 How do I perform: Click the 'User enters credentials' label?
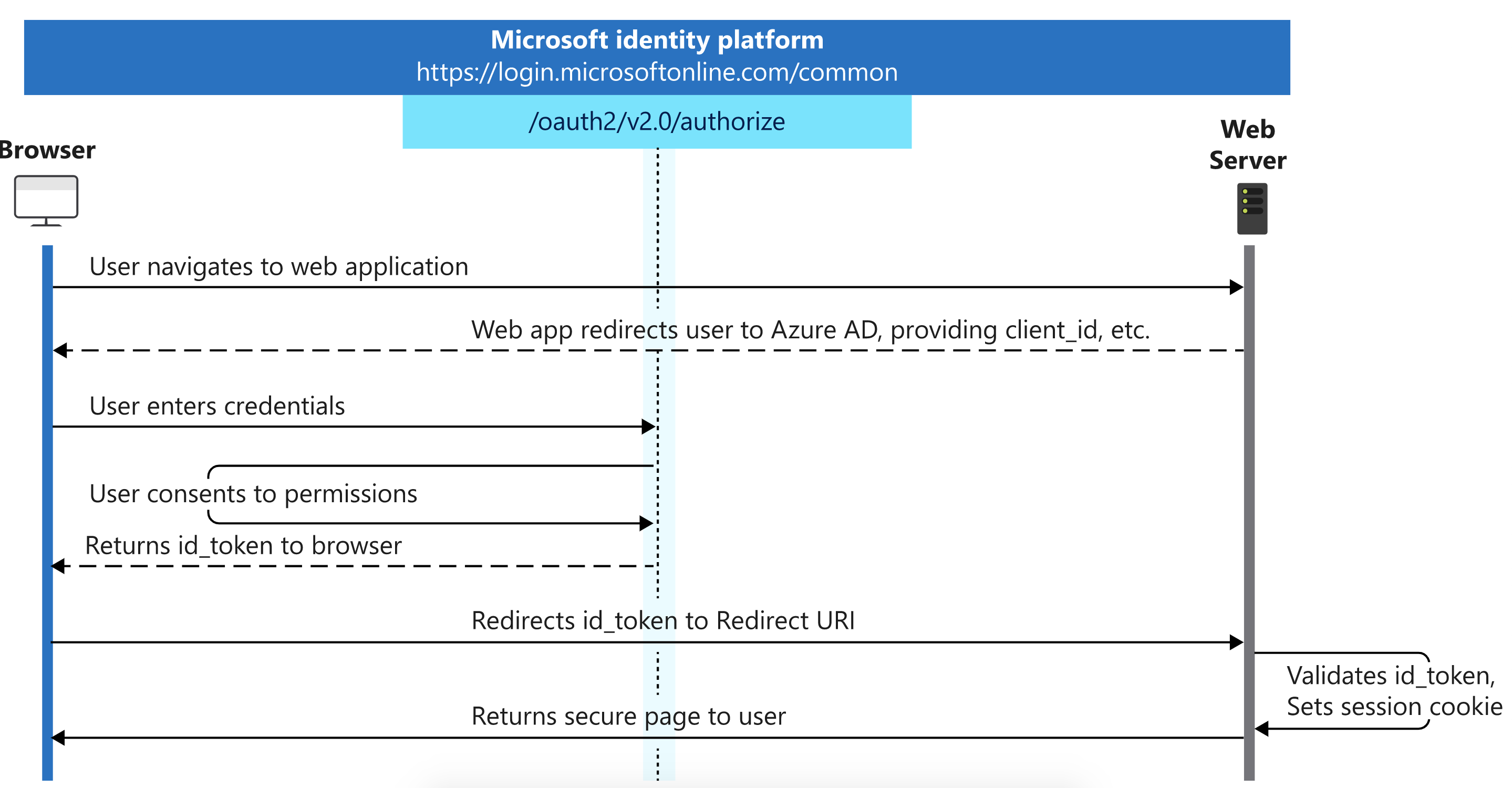[217, 406]
